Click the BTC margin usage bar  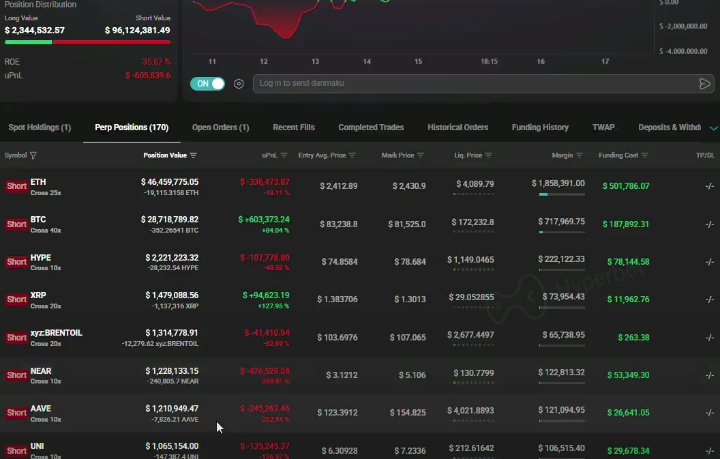click(562, 232)
